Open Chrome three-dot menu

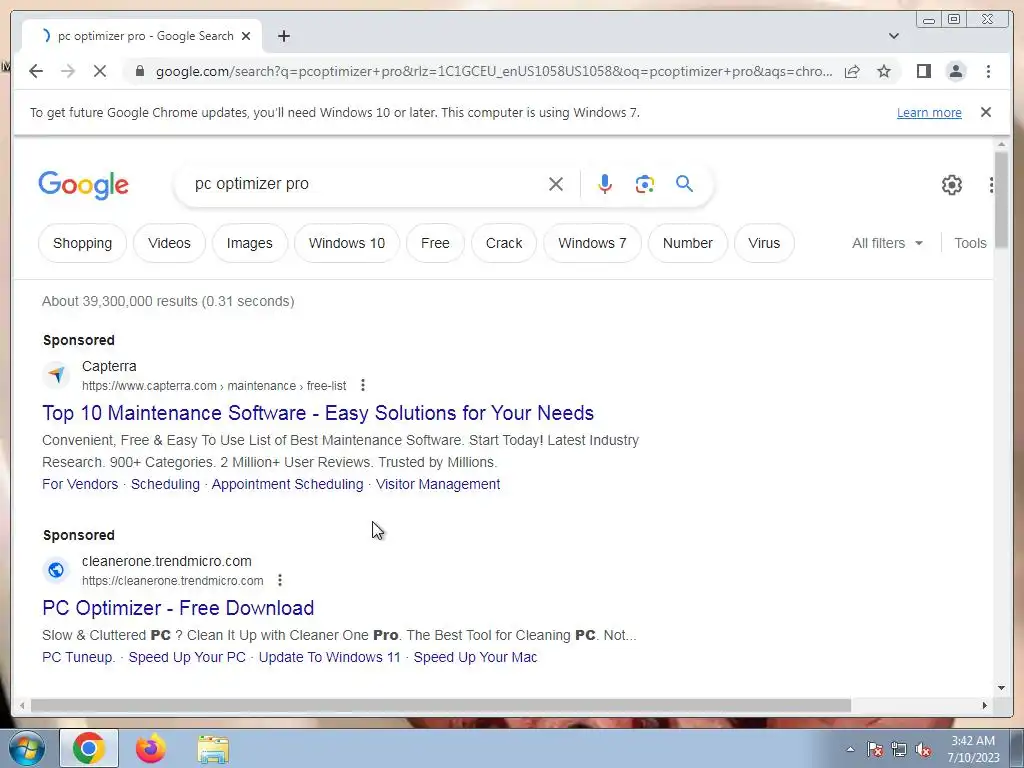(988, 71)
